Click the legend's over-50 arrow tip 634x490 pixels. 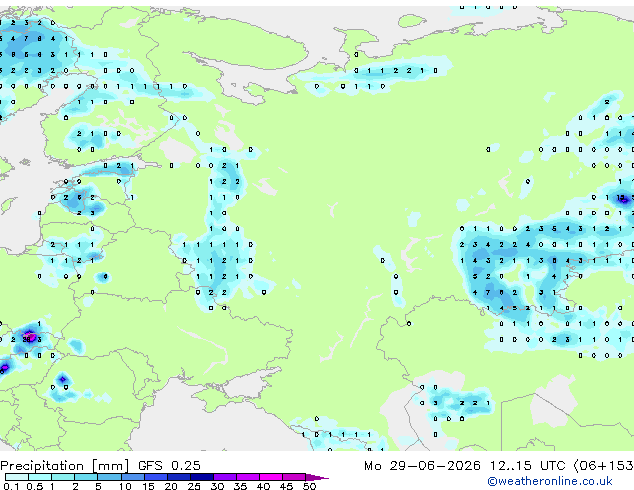pos(318,477)
